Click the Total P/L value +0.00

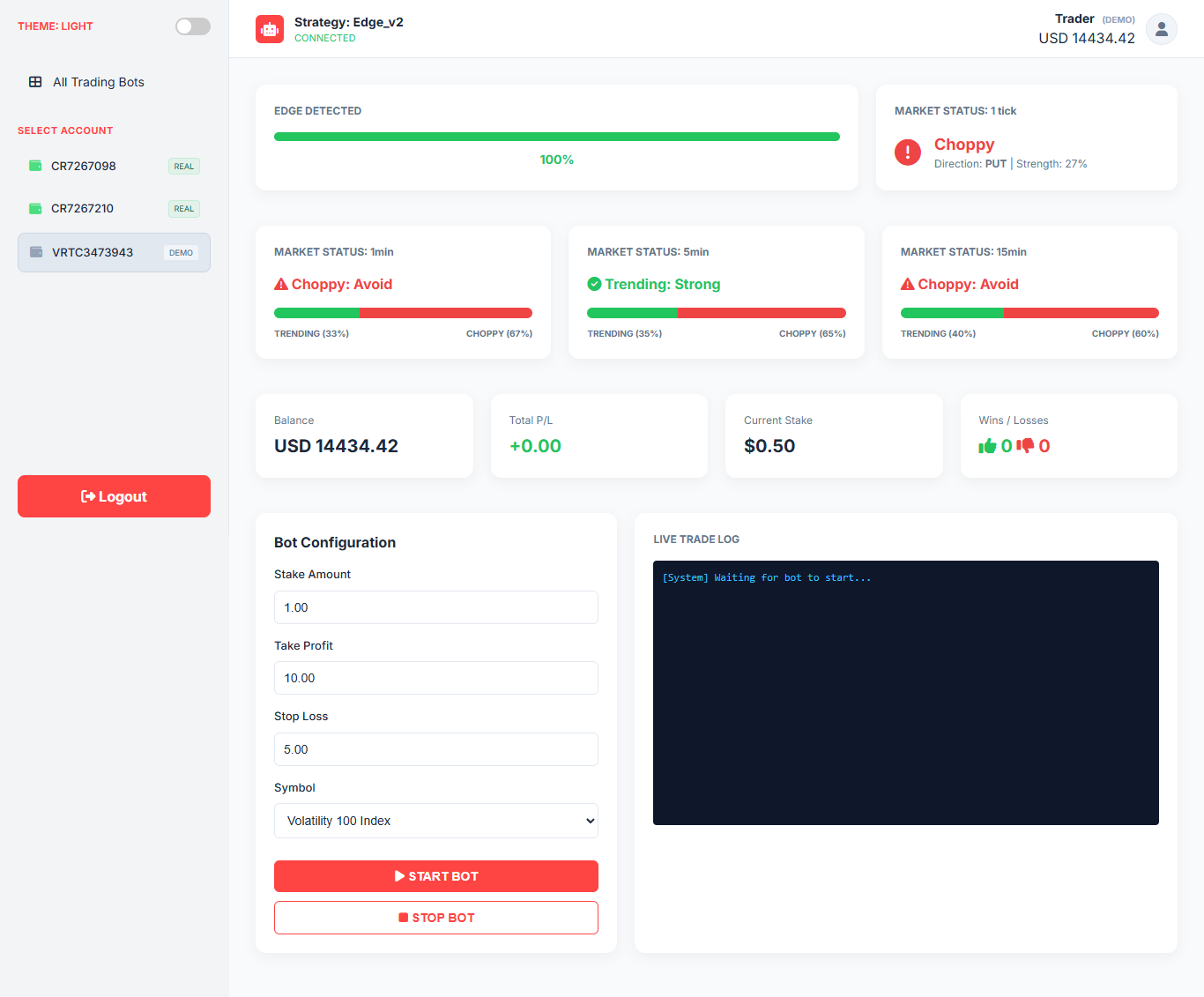535,446
